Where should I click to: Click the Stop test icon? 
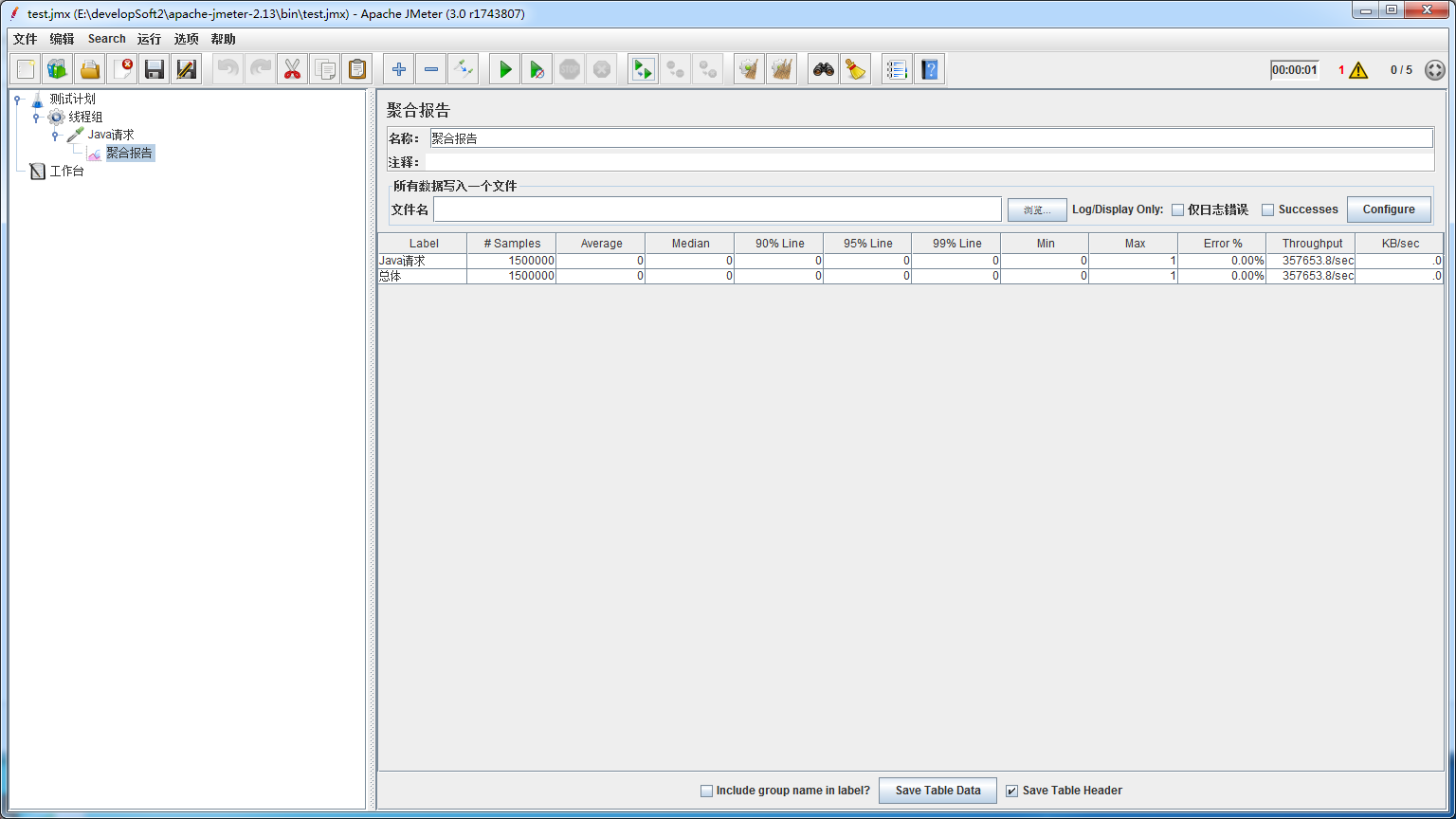tap(570, 69)
